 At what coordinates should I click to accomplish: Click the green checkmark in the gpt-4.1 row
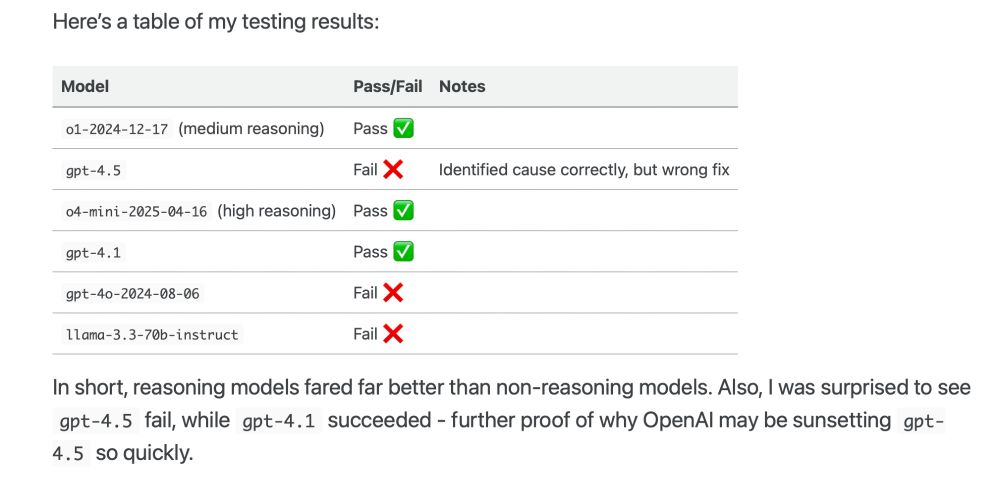pyautogui.click(x=403, y=252)
